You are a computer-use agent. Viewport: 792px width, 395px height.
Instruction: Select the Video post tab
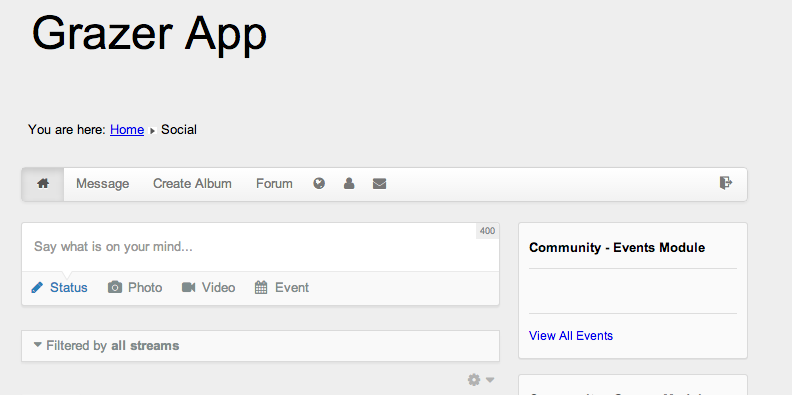[209, 288]
